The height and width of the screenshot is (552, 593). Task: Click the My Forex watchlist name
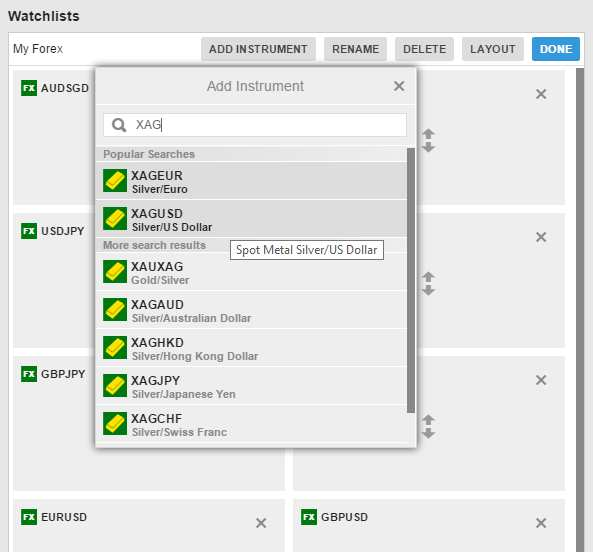38,49
